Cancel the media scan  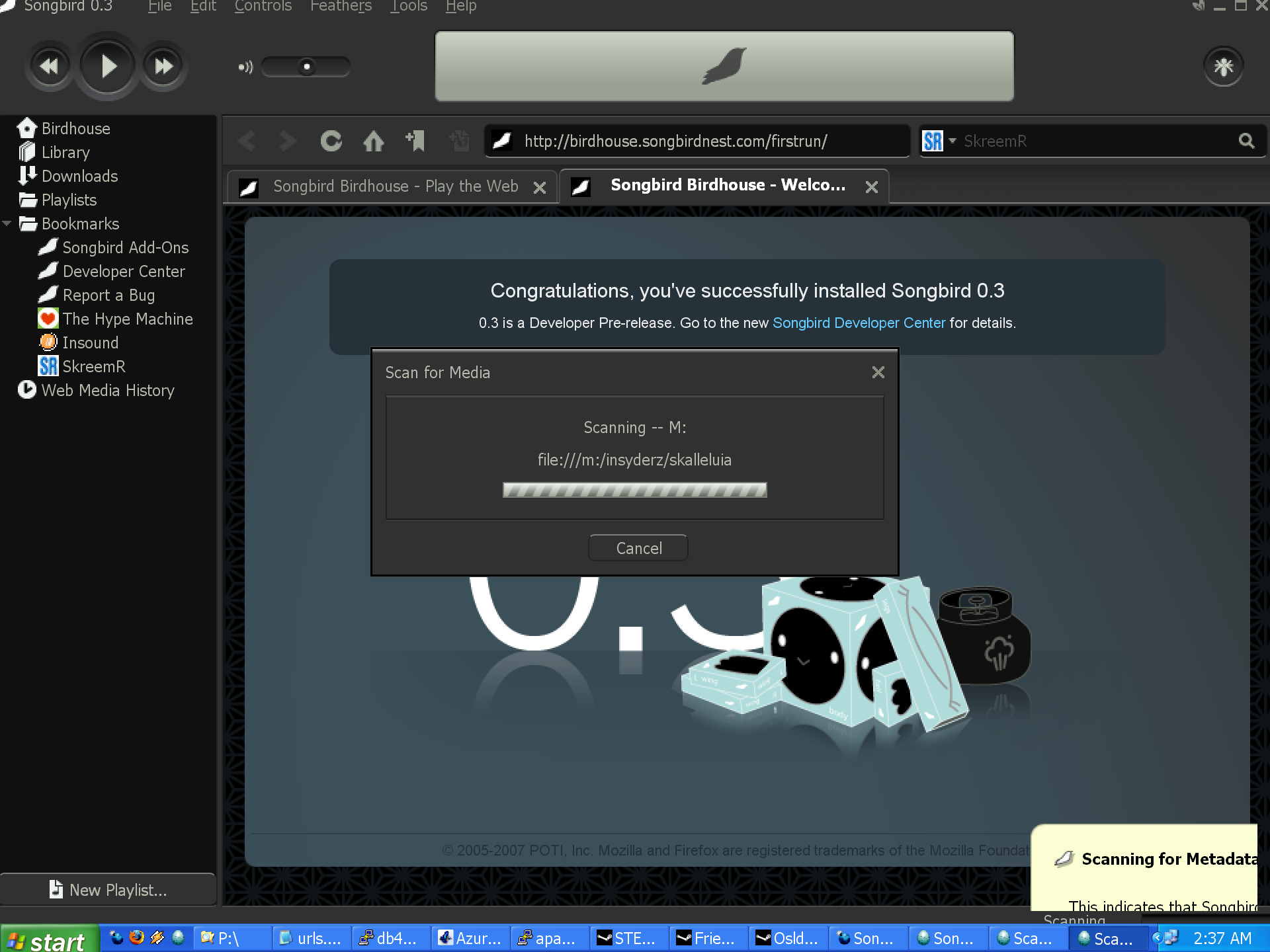point(638,548)
